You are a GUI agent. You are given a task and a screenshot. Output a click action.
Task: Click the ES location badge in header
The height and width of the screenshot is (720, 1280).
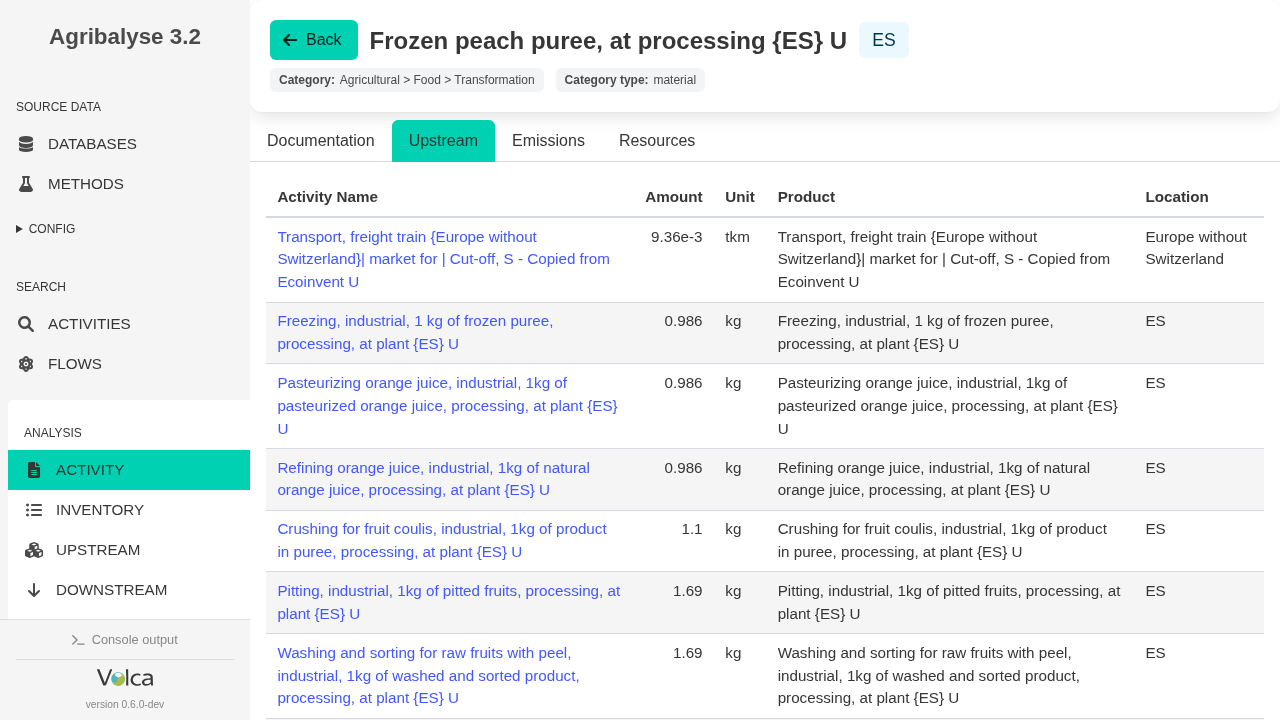884,40
